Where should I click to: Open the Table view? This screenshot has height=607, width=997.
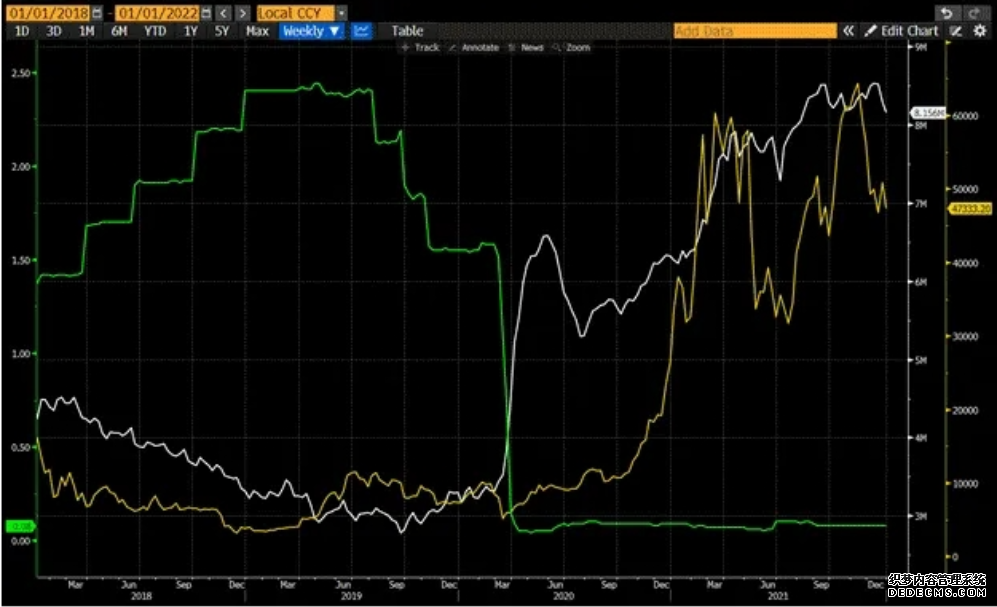click(x=407, y=31)
